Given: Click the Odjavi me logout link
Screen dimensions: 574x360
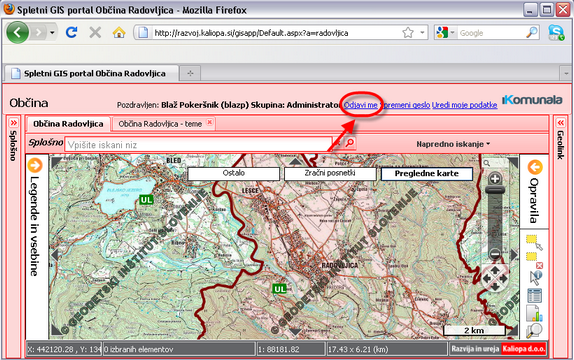Looking at the screenshot, I should pyautogui.click(x=361, y=105).
